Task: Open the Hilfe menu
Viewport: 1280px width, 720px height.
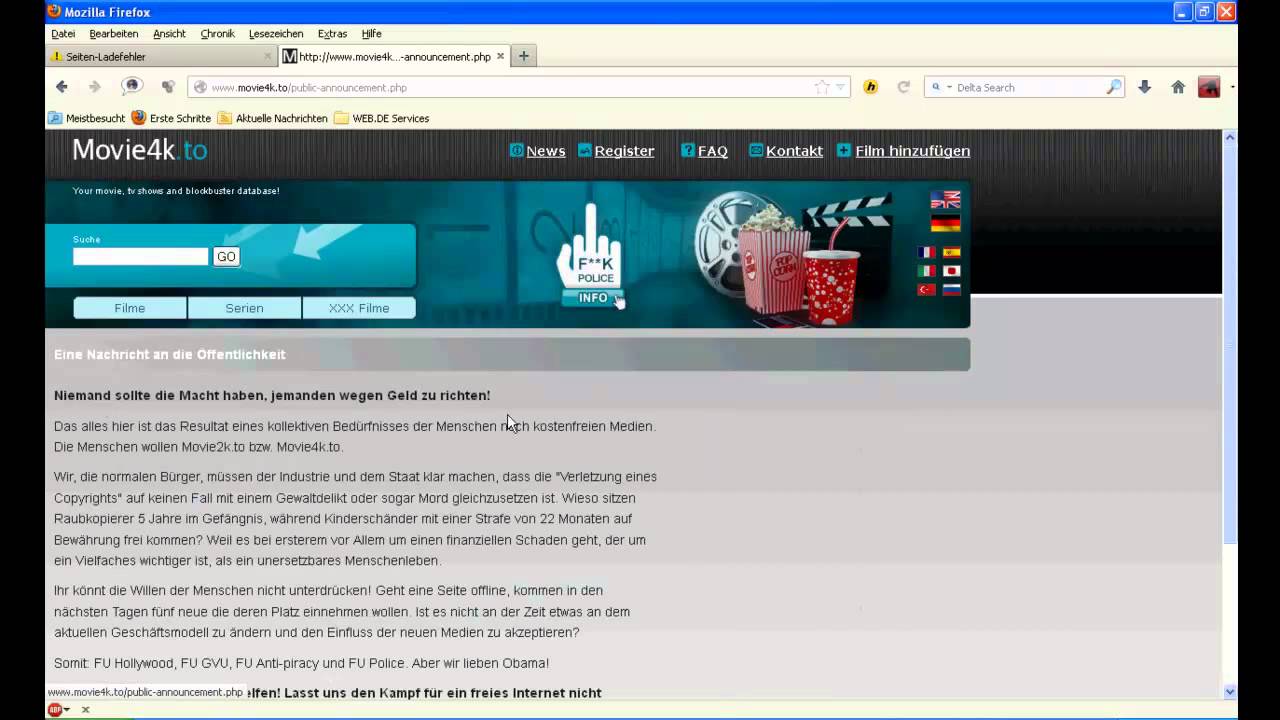Action: (371, 33)
